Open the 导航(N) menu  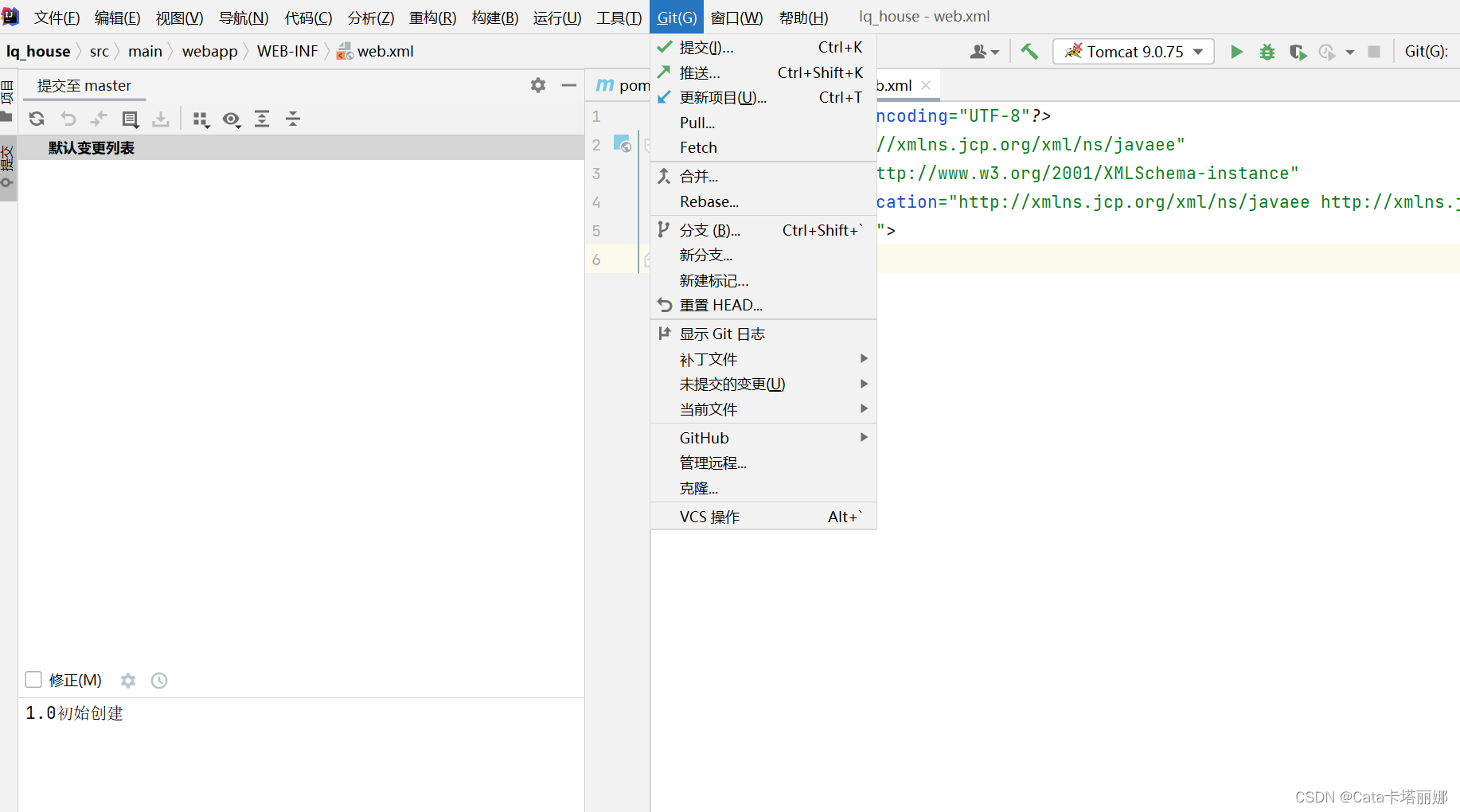pos(244,17)
